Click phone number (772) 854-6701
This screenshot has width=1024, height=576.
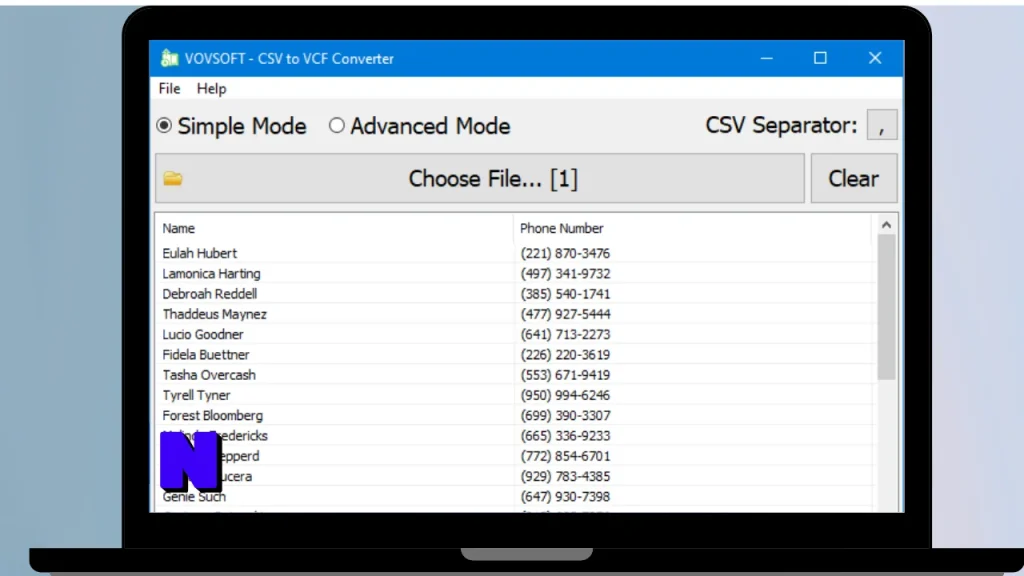565,455
